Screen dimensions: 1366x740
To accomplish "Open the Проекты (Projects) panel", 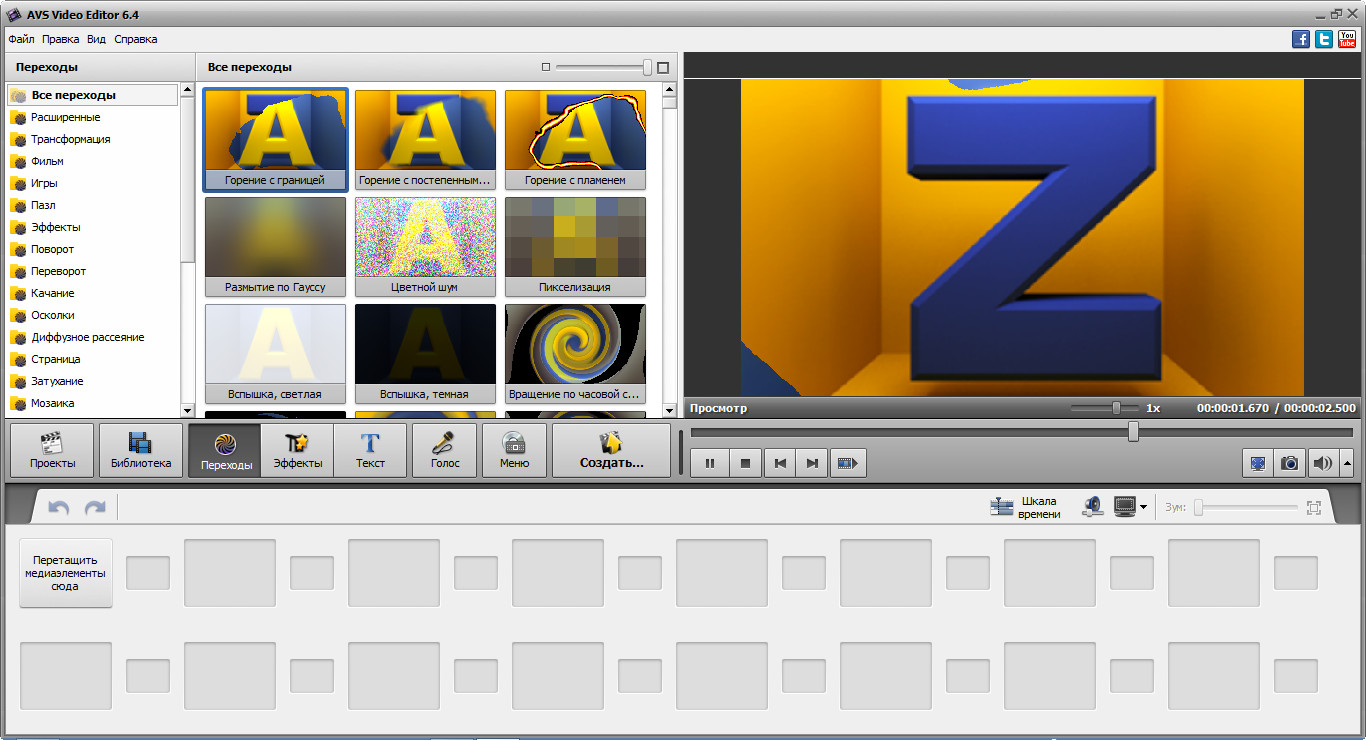I will (x=52, y=450).
